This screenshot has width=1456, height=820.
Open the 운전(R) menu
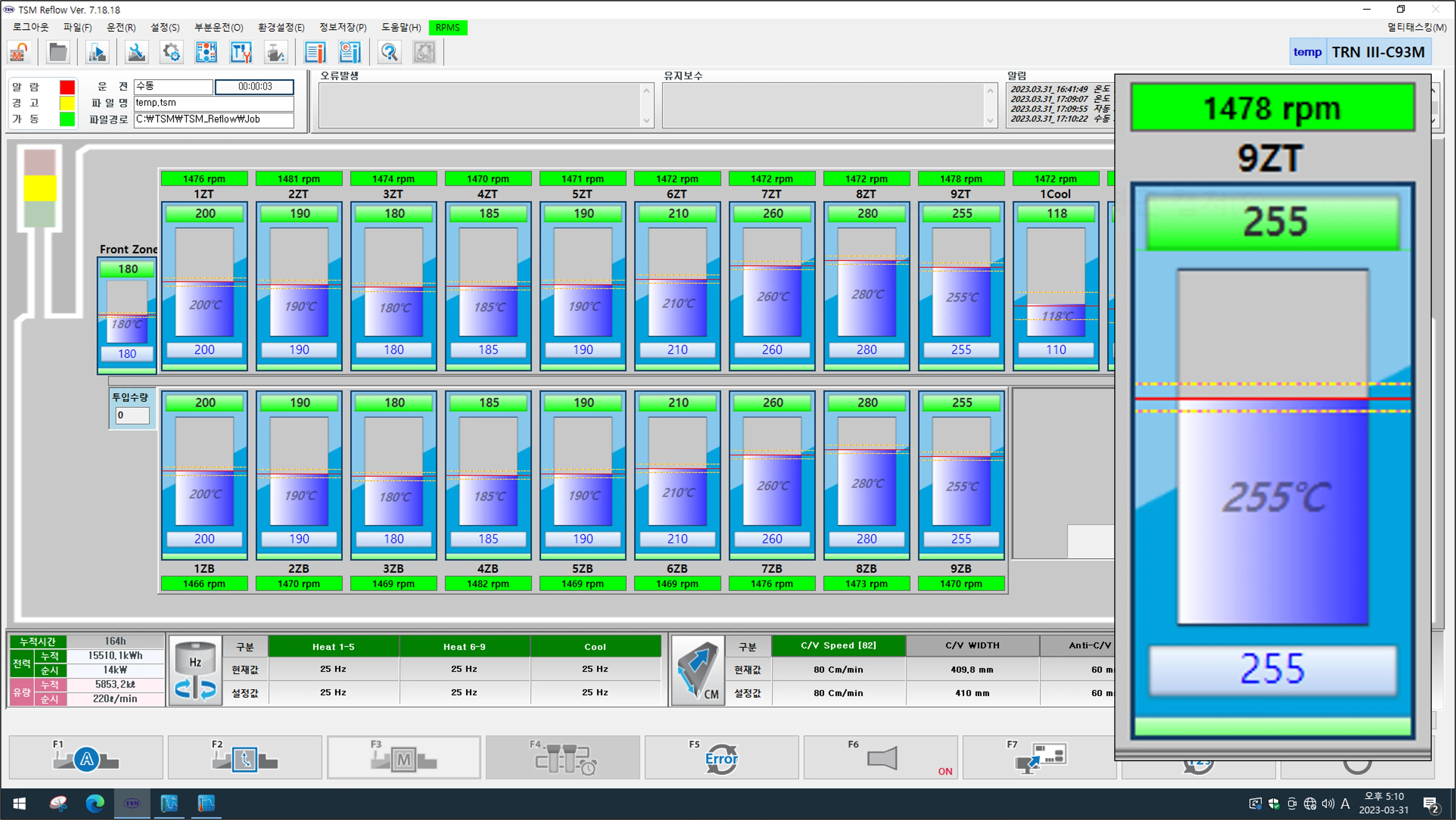pos(121,27)
